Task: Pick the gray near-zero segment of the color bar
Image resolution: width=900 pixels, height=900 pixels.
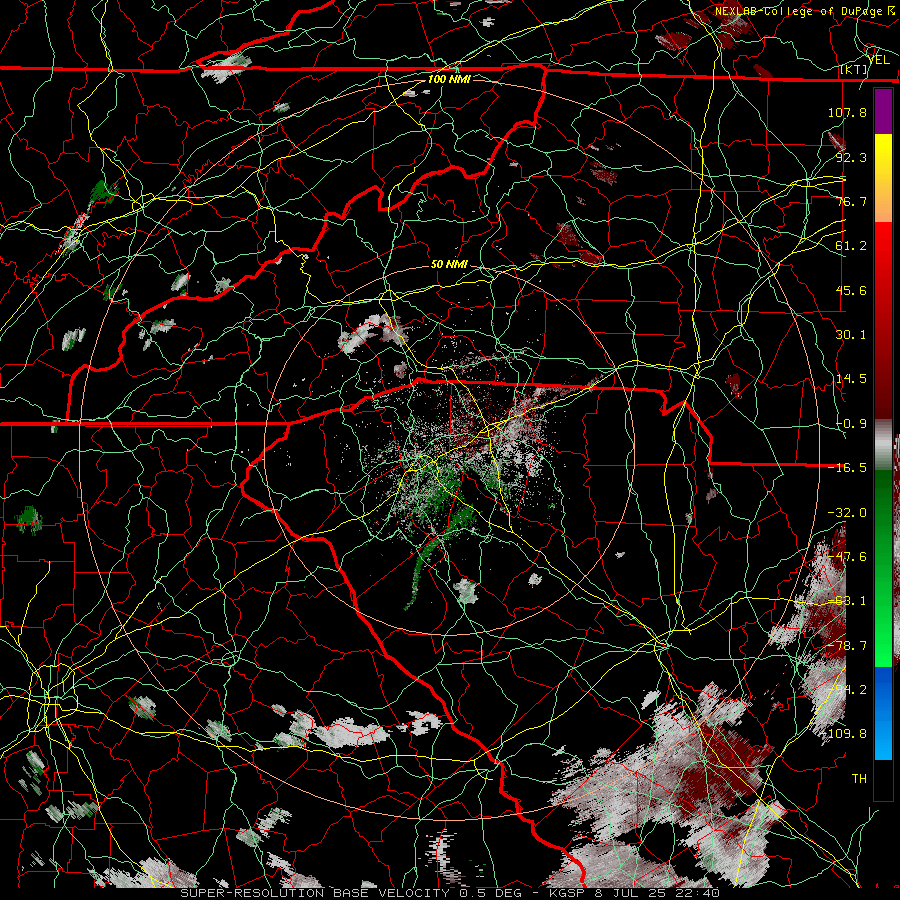Action: click(883, 445)
